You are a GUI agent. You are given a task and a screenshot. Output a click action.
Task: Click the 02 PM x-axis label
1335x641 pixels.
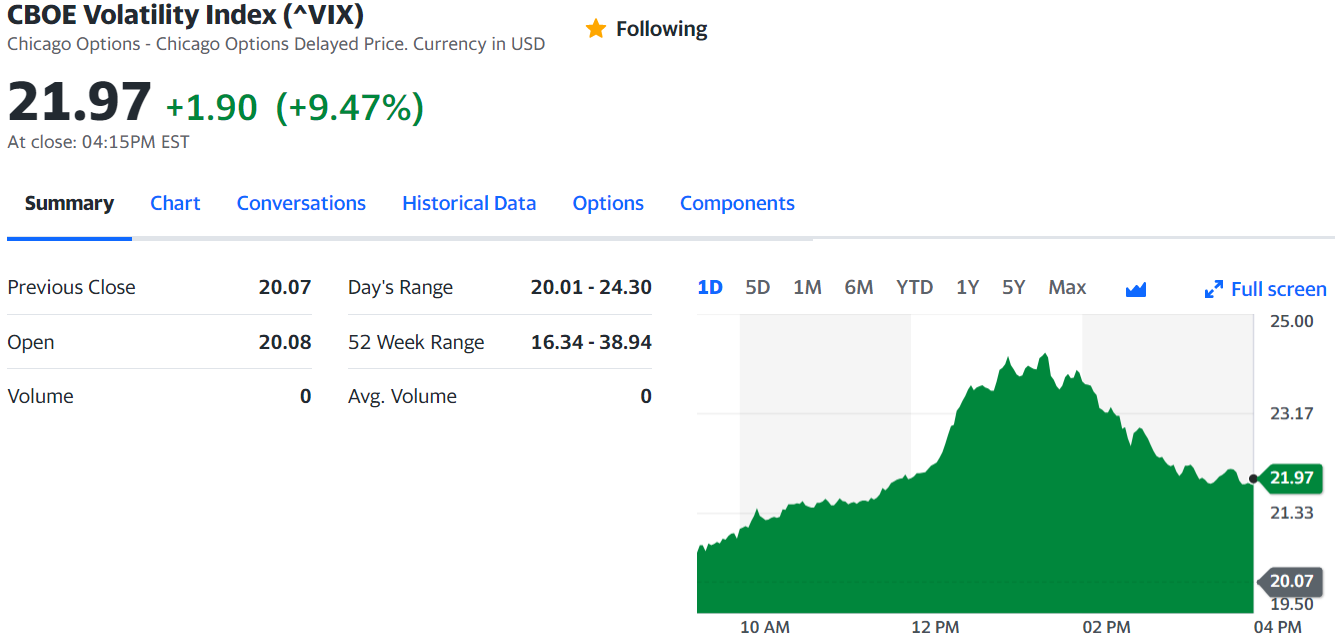tap(1106, 627)
